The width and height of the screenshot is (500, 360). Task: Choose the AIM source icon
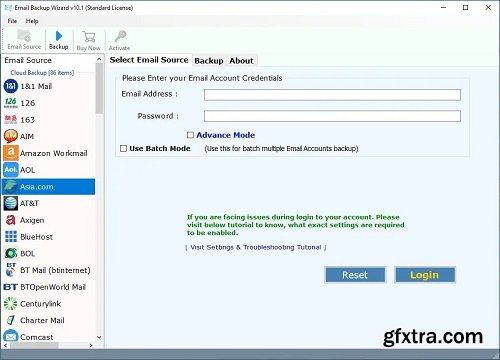coord(11,136)
